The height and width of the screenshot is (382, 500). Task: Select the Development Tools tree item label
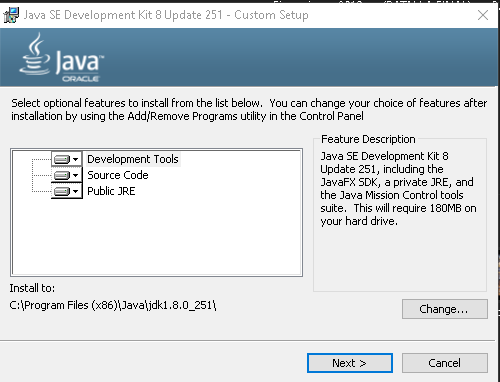[x=133, y=159]
